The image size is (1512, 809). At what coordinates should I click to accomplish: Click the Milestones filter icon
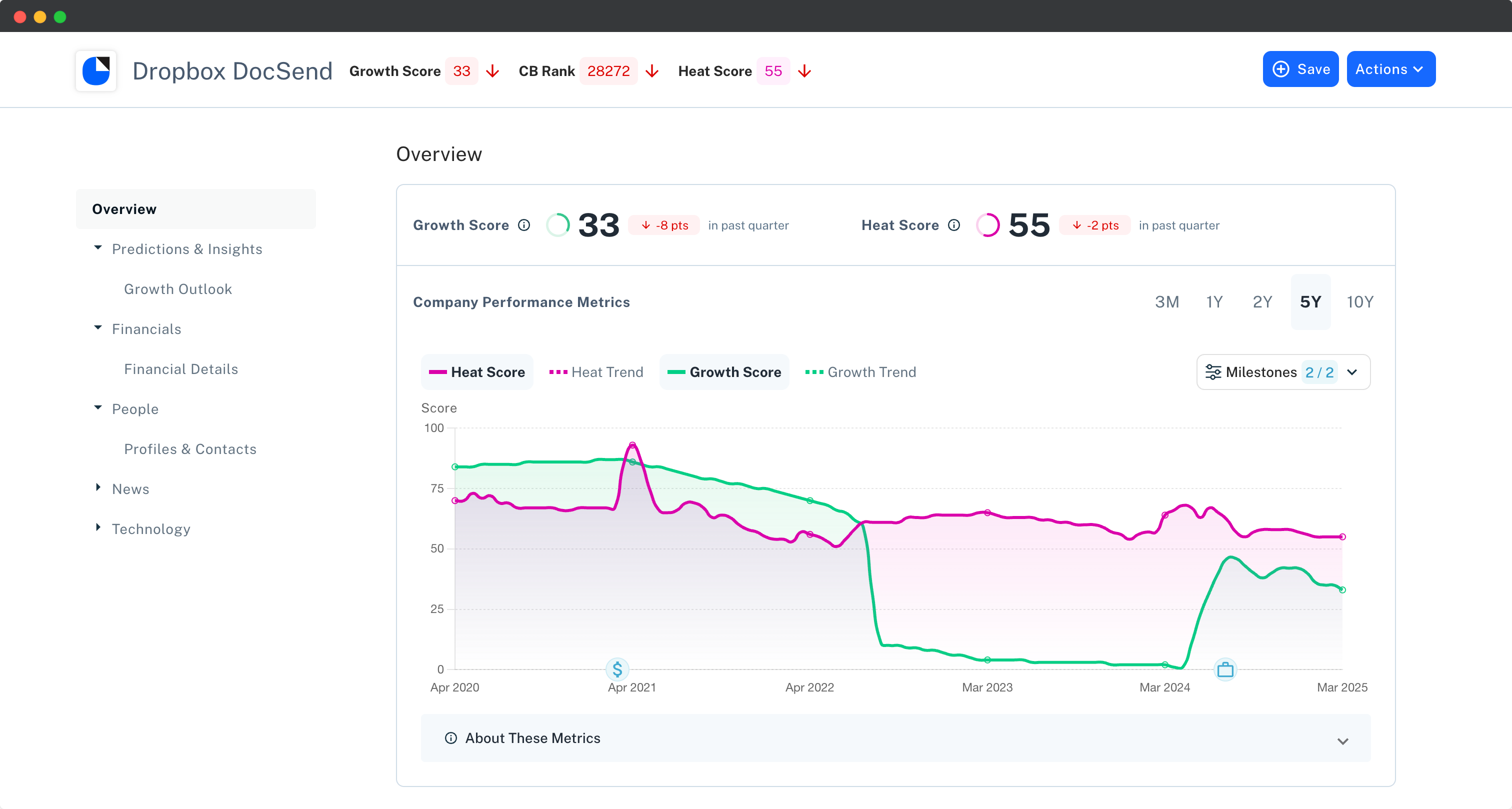point(1214,371)
